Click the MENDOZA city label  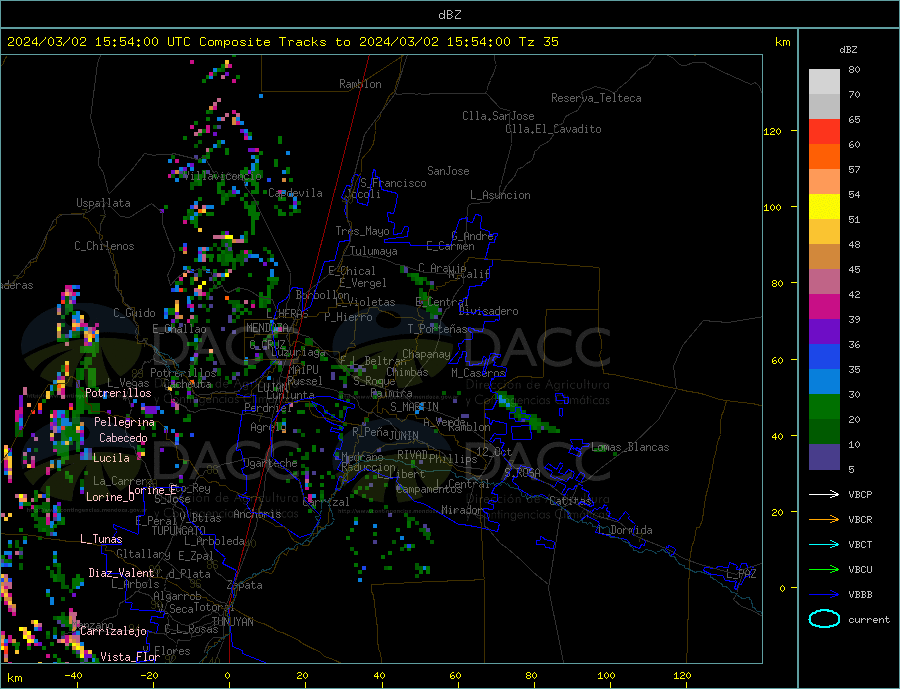pyautogui.click(x=268, y=328)
